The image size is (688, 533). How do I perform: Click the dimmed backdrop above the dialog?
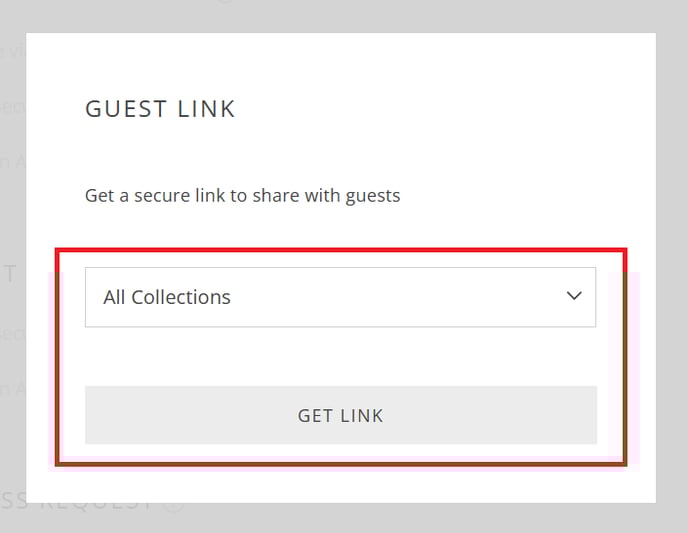click(x=340, y=15)
